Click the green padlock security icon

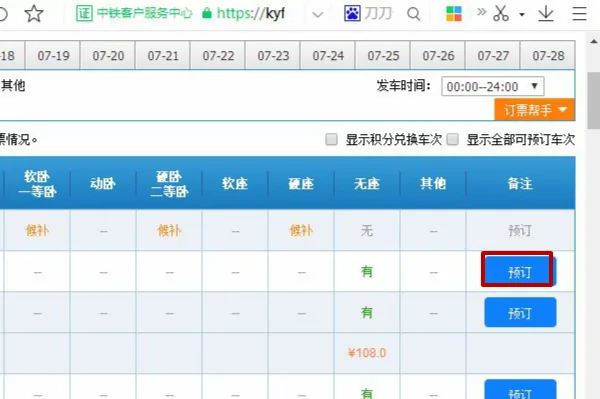207,14
